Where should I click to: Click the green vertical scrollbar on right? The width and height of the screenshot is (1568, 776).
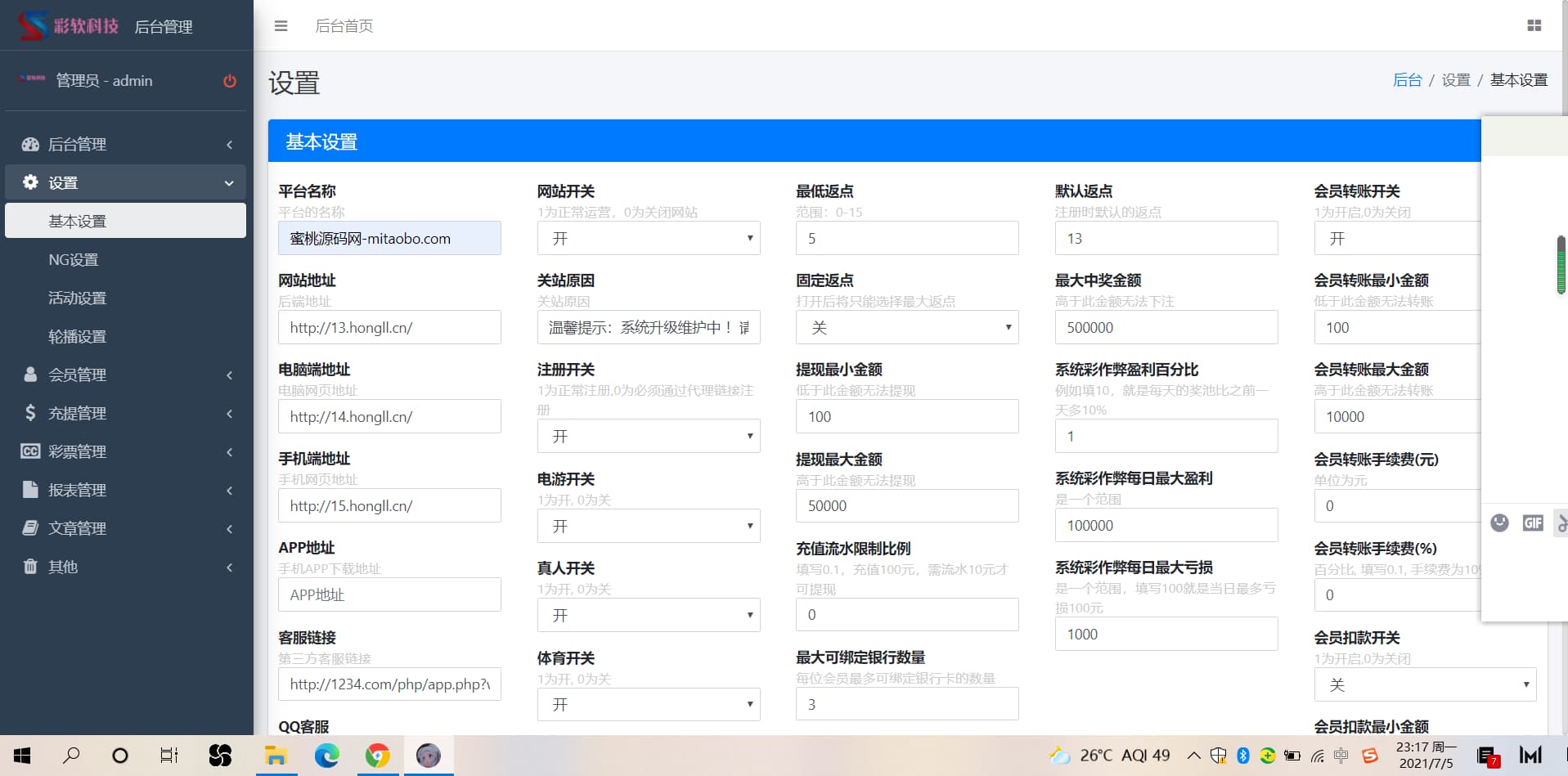tap(1561, 265)
